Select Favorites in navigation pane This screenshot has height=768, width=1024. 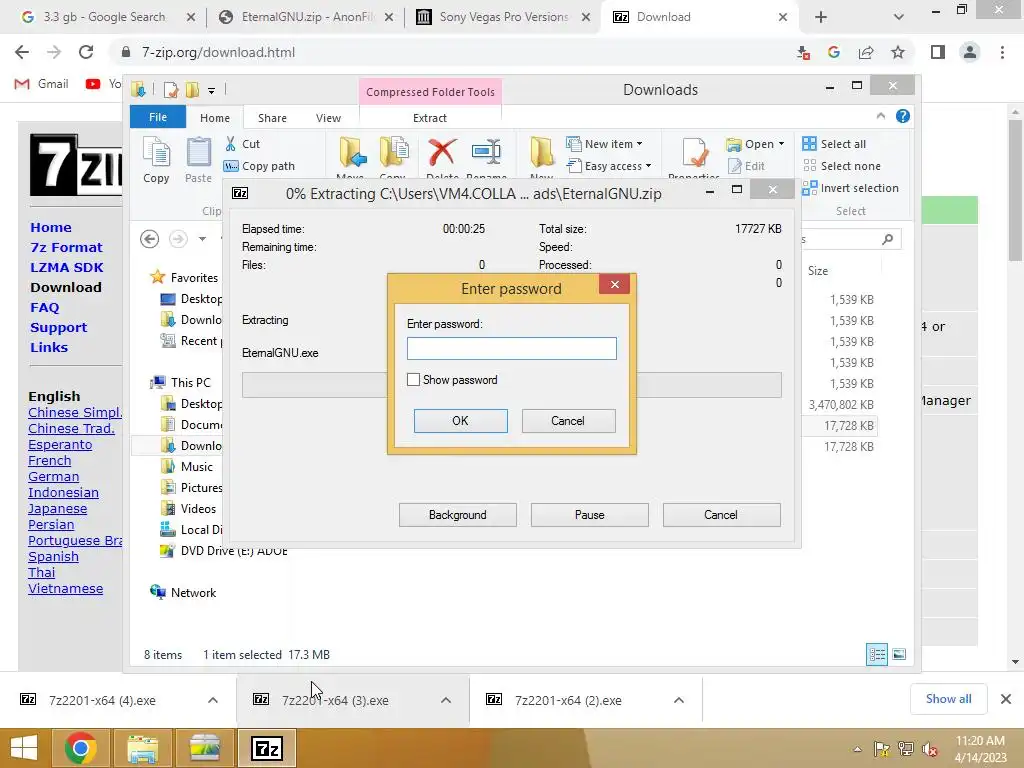(185, 278)
